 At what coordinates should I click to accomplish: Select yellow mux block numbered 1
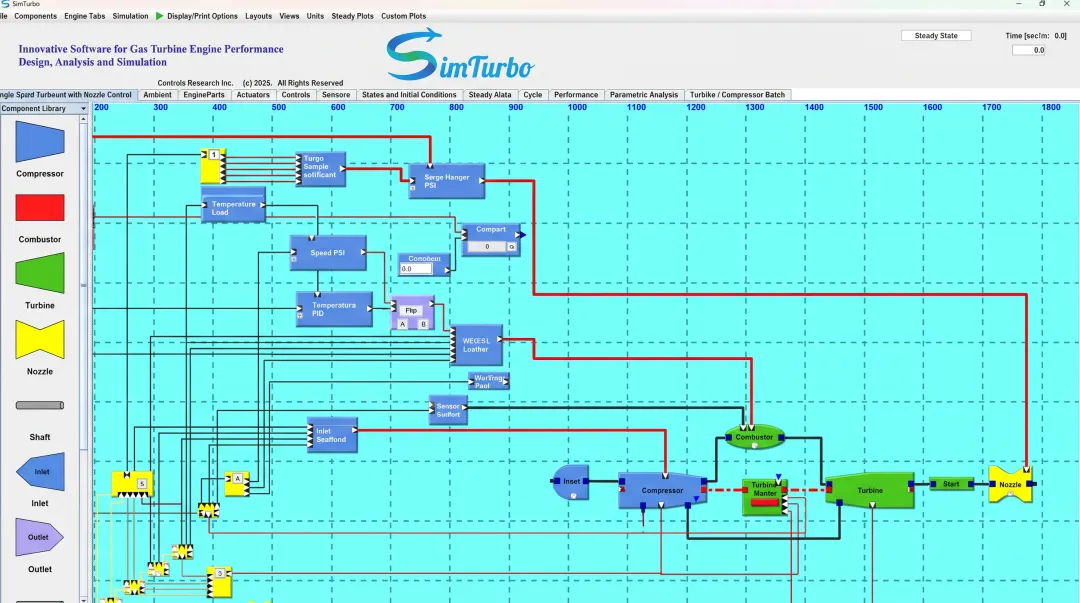coord(214,166)
